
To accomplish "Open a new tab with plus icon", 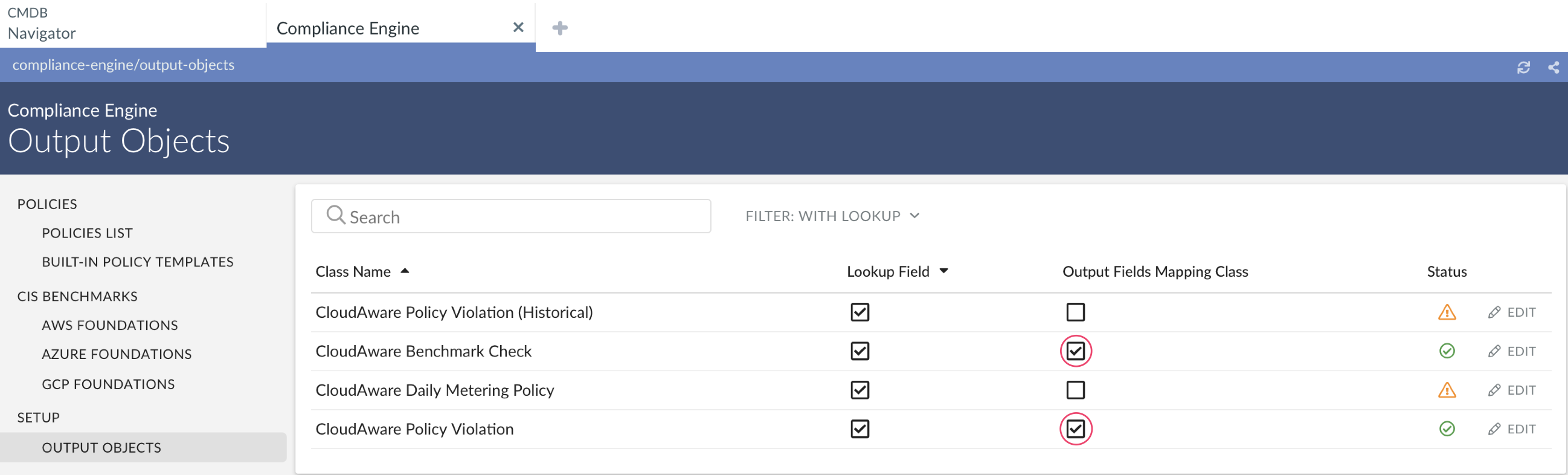I will (x=559, y=28).
